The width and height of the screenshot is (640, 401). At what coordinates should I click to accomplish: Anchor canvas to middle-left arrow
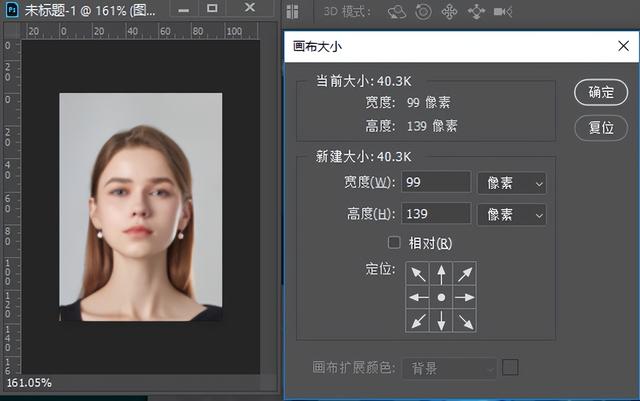pos(418,297)
